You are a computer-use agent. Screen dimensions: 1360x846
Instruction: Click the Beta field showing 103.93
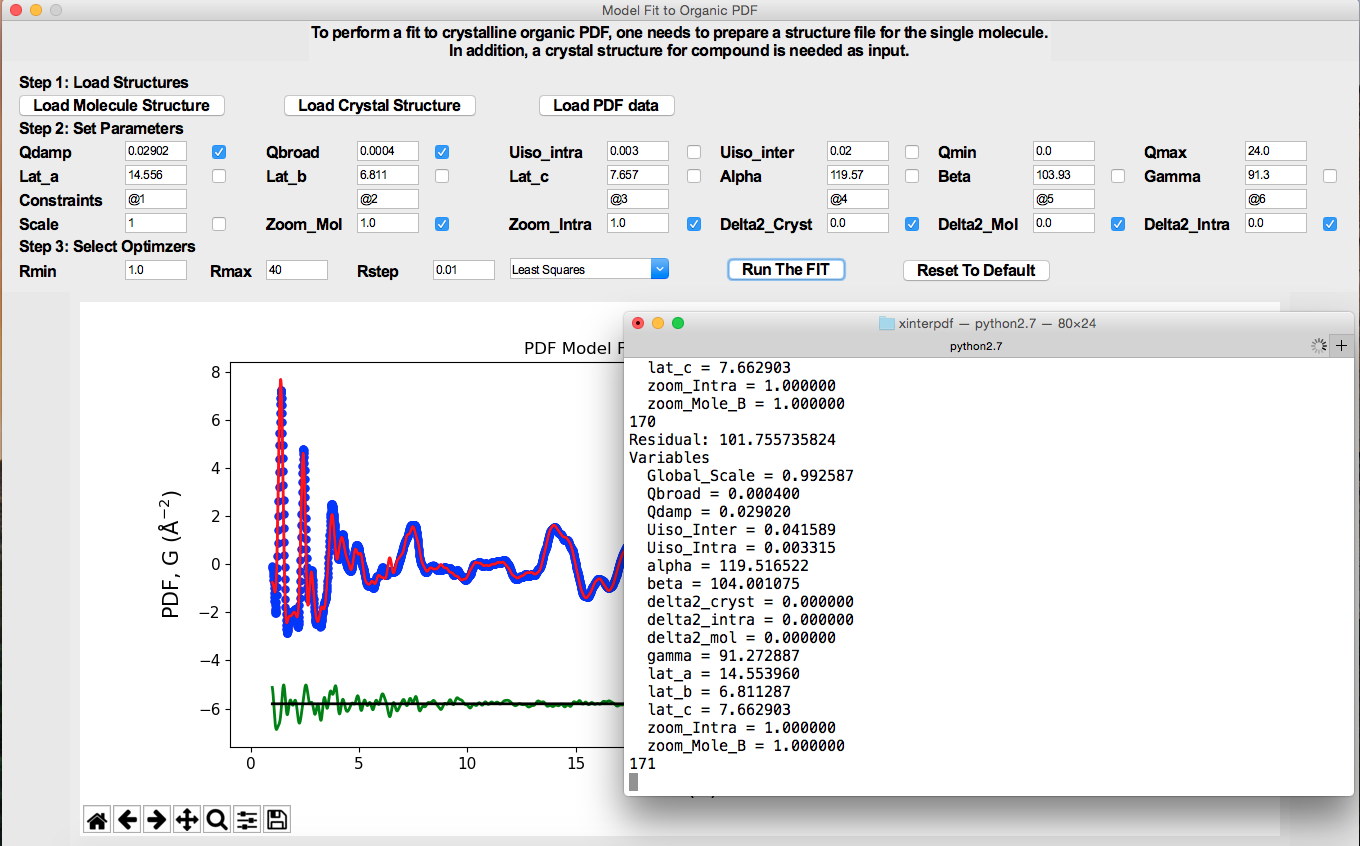click(x=1064, y=175)
